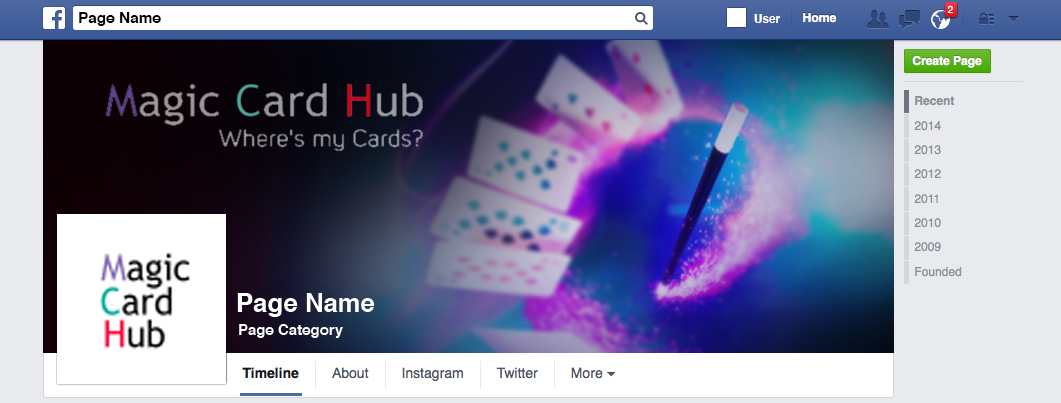Open the notifications globe icon

940,20
